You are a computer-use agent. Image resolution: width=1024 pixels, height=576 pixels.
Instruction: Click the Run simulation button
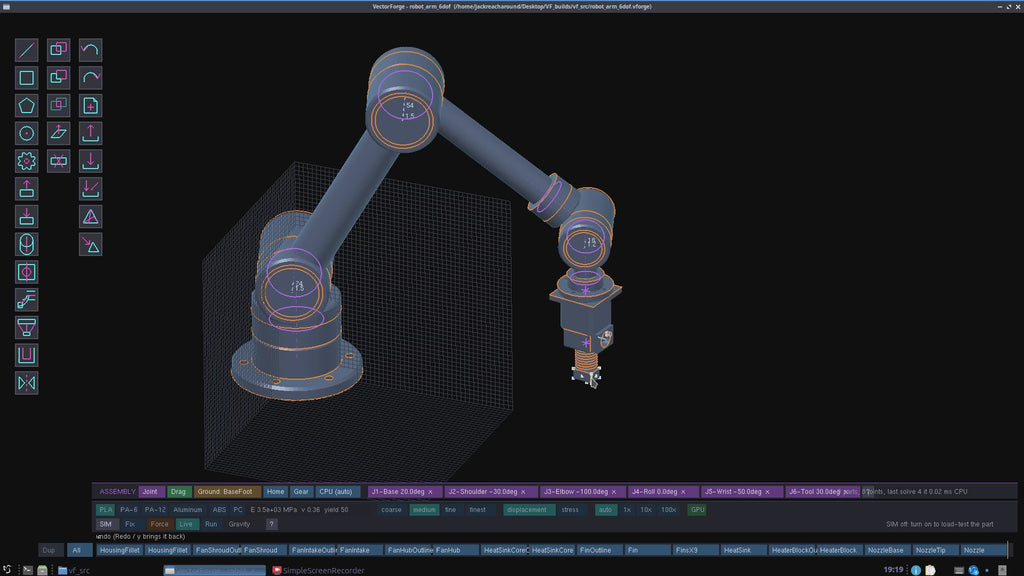(211, 524)
